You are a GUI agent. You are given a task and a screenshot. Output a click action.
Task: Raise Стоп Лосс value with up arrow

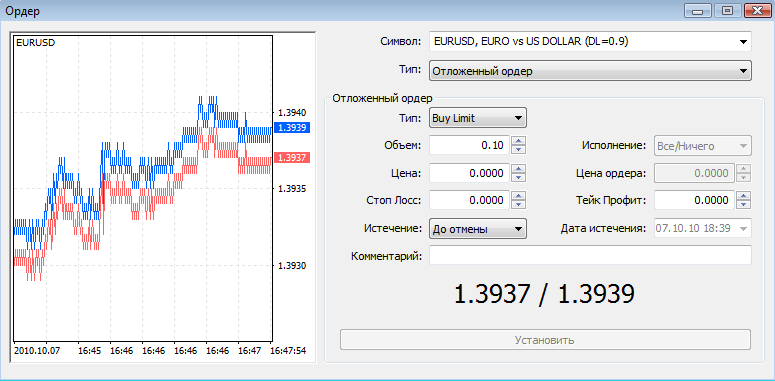point(518,196)
